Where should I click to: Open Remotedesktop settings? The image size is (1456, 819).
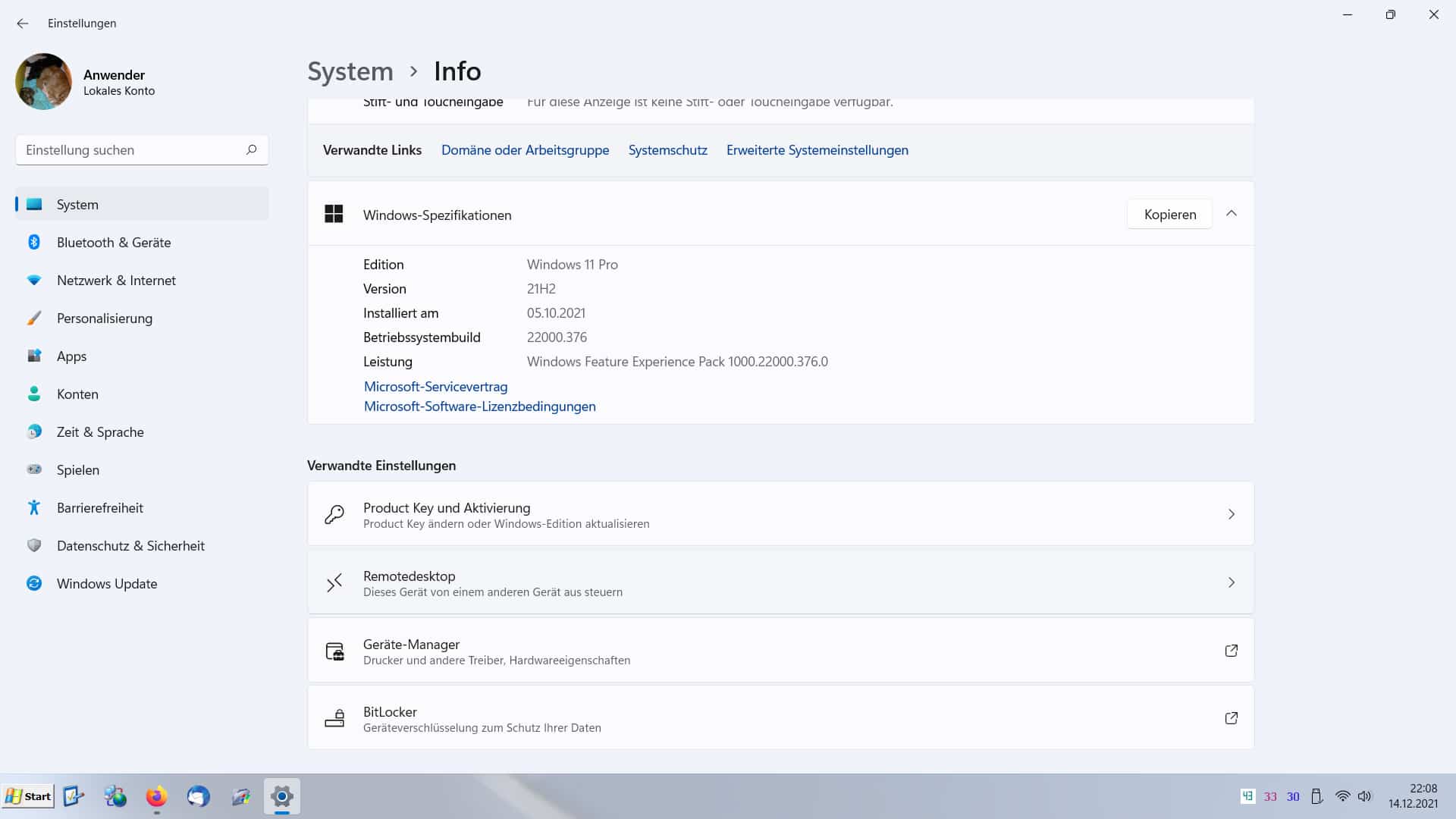point(780,582)
